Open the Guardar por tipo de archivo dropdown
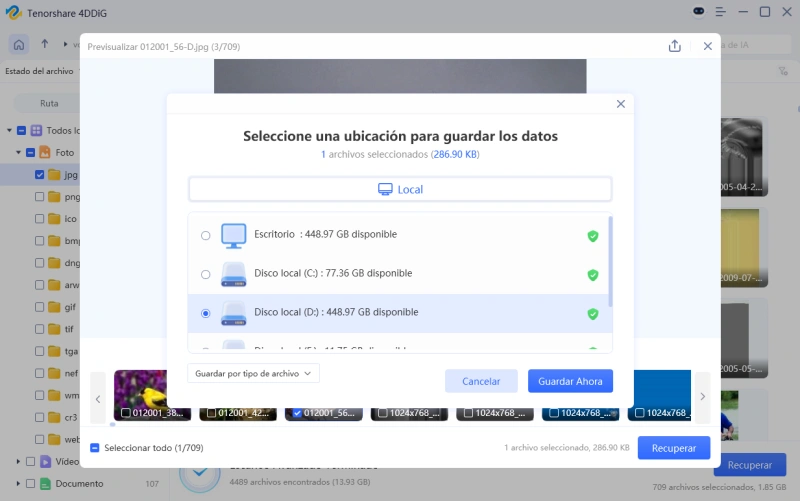 [253, 373]
